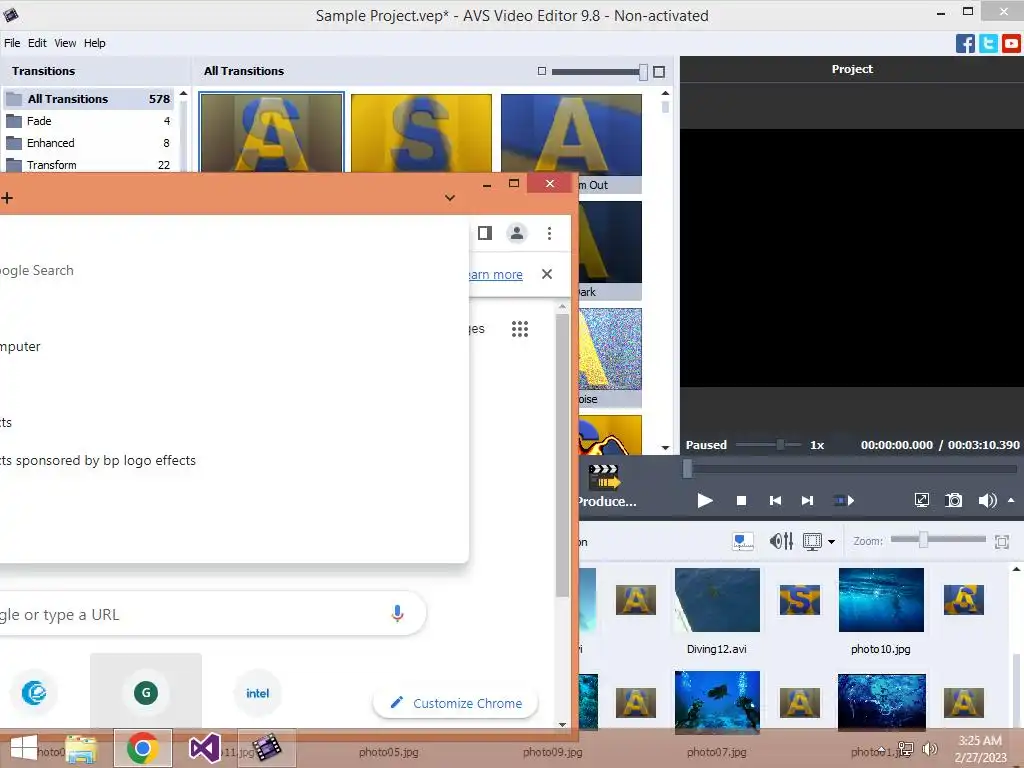The width and height of the screenshot is (1024, 768).
Task: Open the Chrome three-dot menu
Action: coord(549,233)
